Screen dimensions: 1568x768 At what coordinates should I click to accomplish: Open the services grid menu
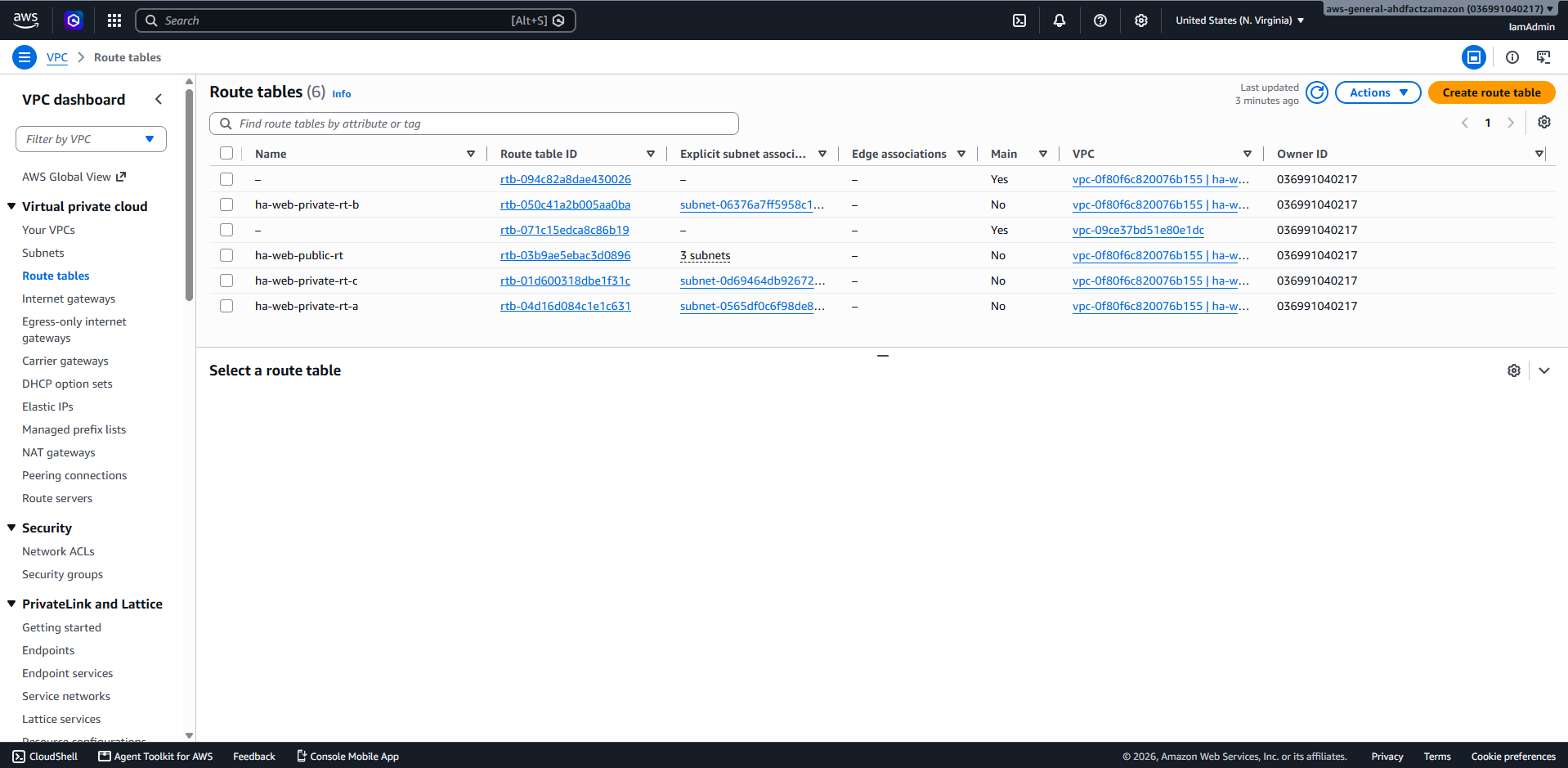pyautogui.click(x=114, y=20)
